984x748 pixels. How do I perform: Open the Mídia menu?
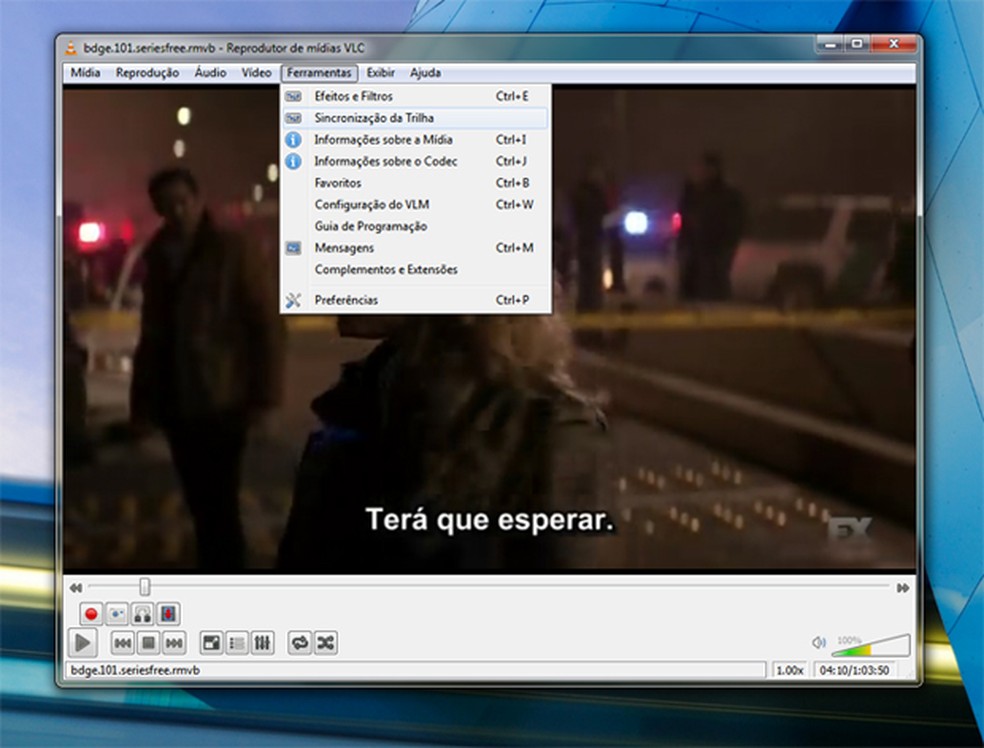click(85, 73)
